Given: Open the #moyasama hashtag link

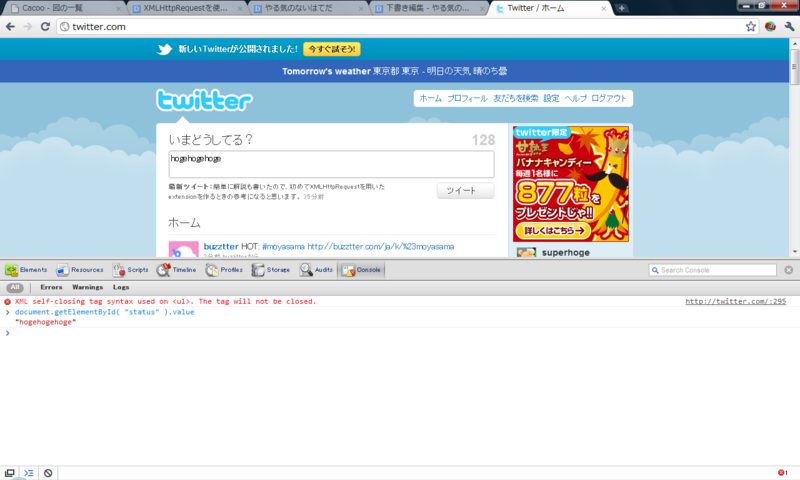Looking at the screenshot, I should 283,246.
